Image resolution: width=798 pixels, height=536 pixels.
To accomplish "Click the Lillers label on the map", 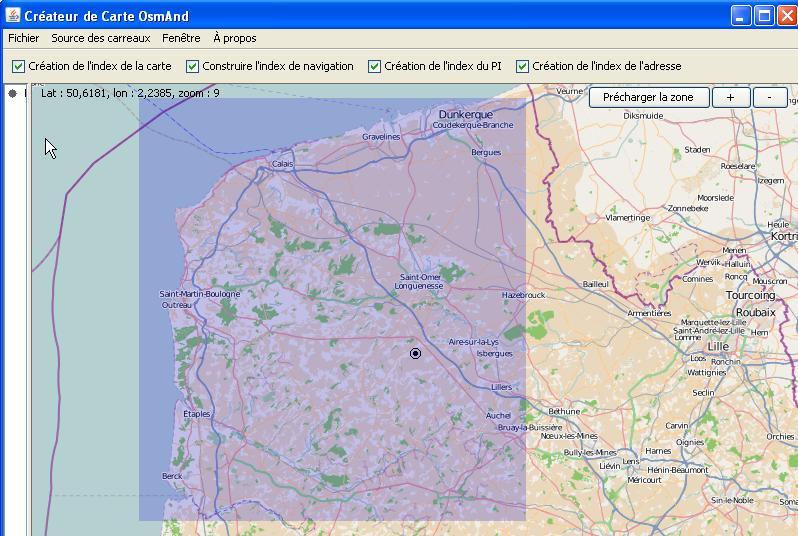I will tap(501, 387).
